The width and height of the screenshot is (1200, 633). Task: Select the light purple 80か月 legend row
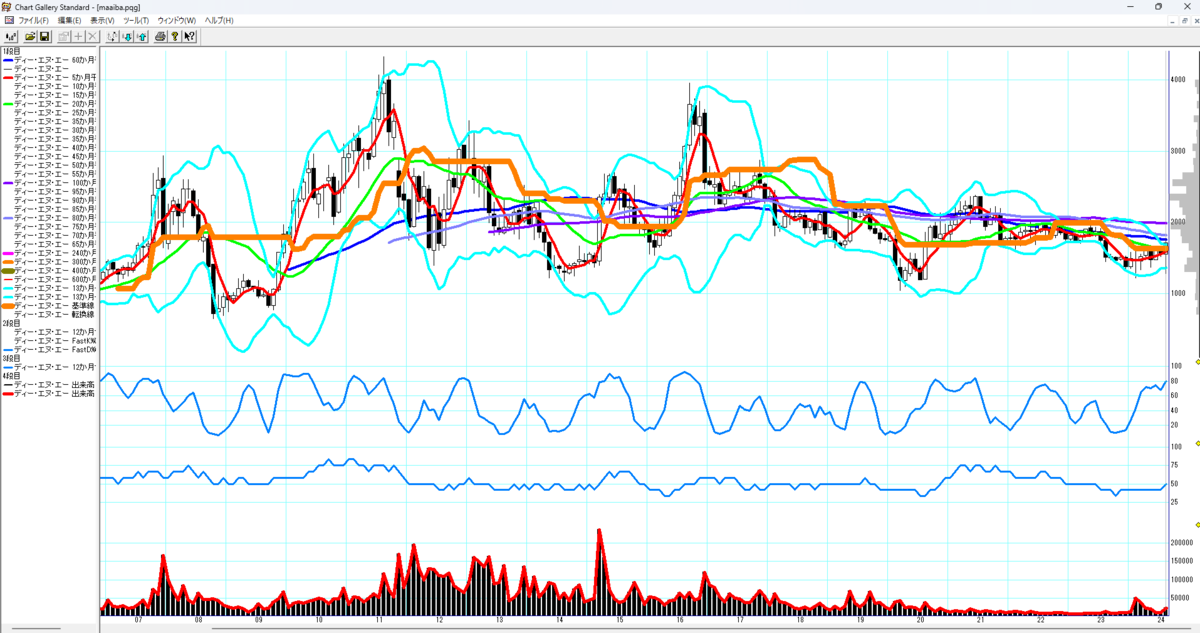(x=50, y=218)
